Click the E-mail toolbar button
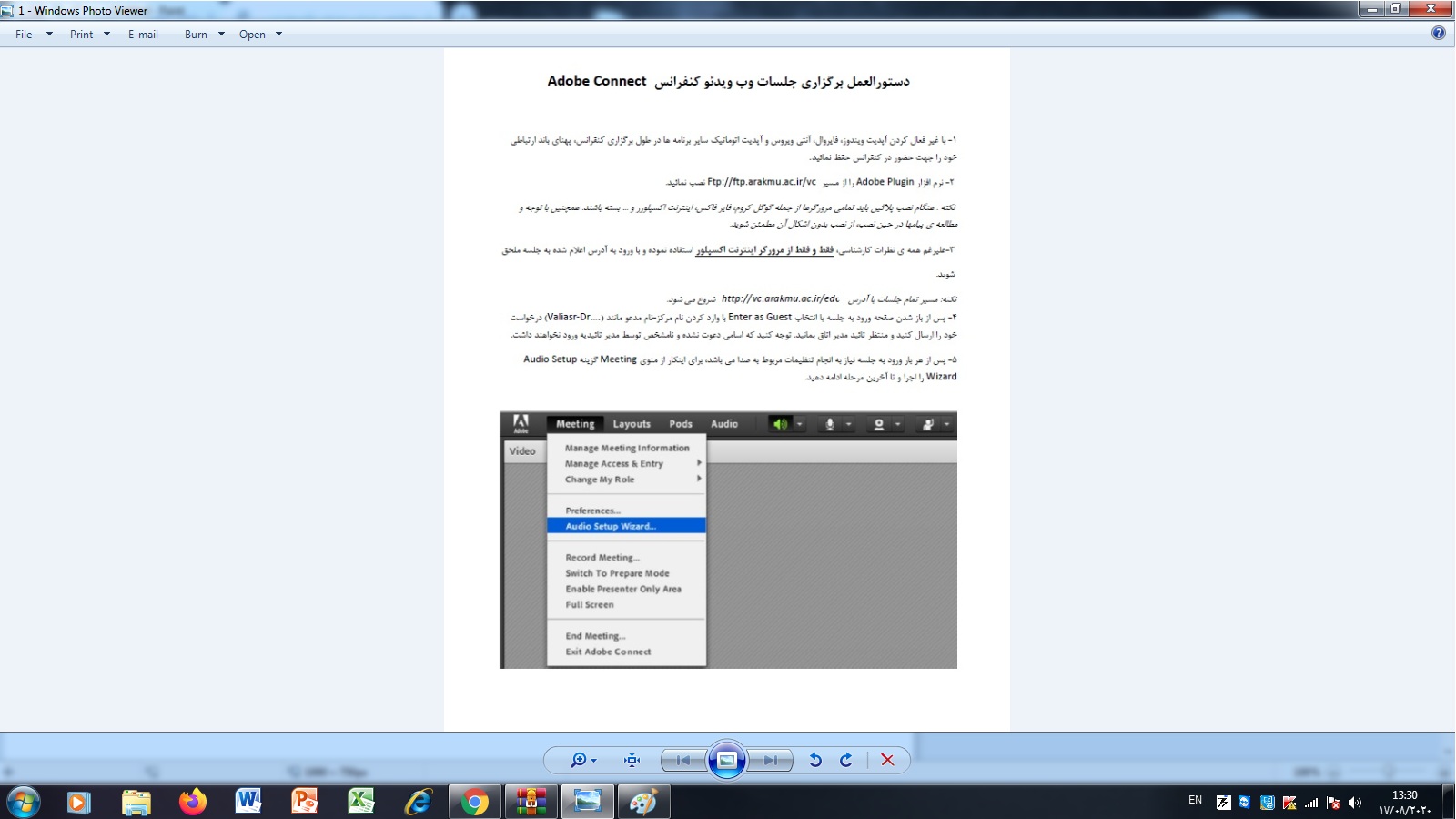The image size is (1456, 819). pos(143,35)
